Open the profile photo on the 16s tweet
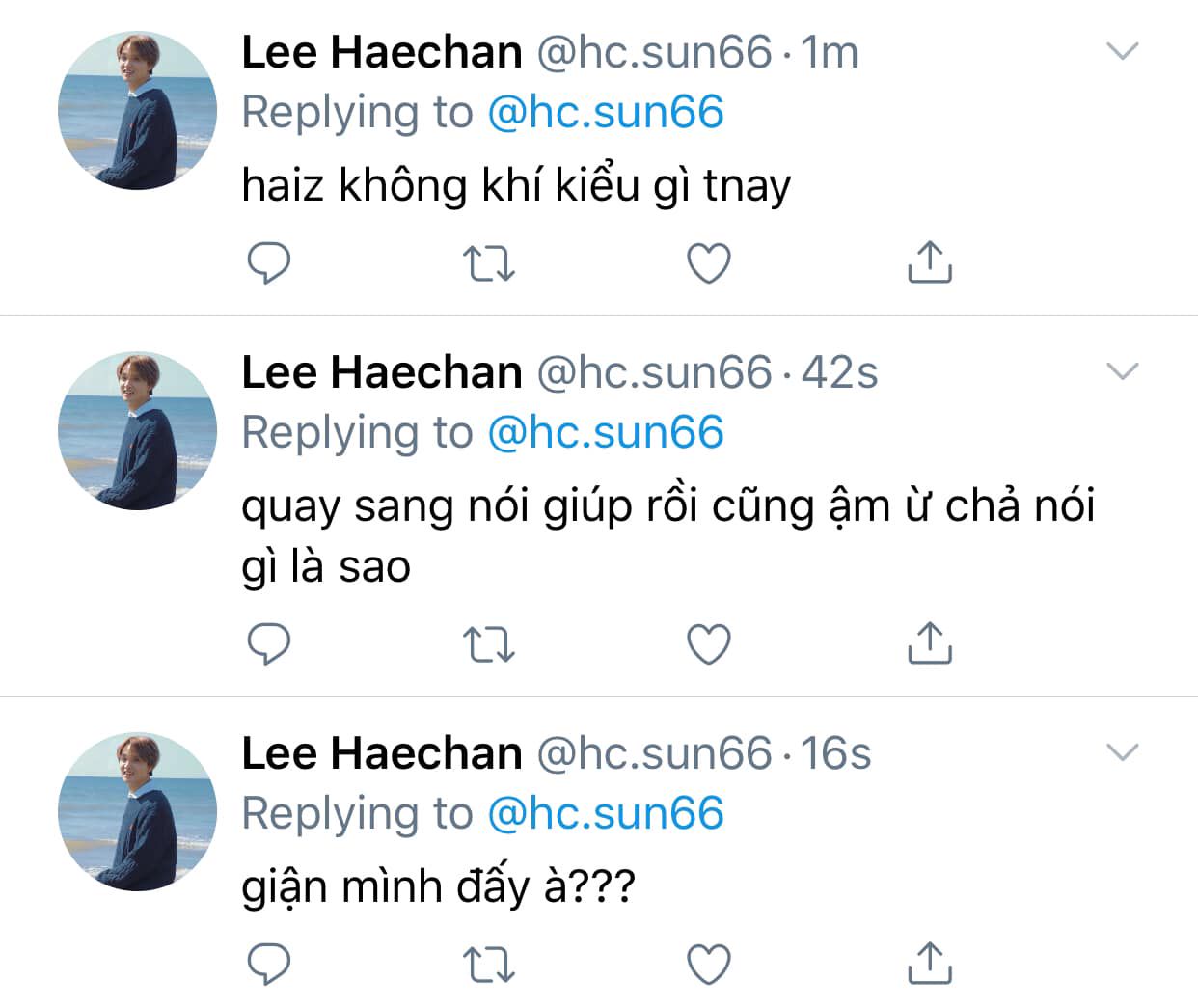Viewport: 1198px width, 1008px height. click(137, 811)
